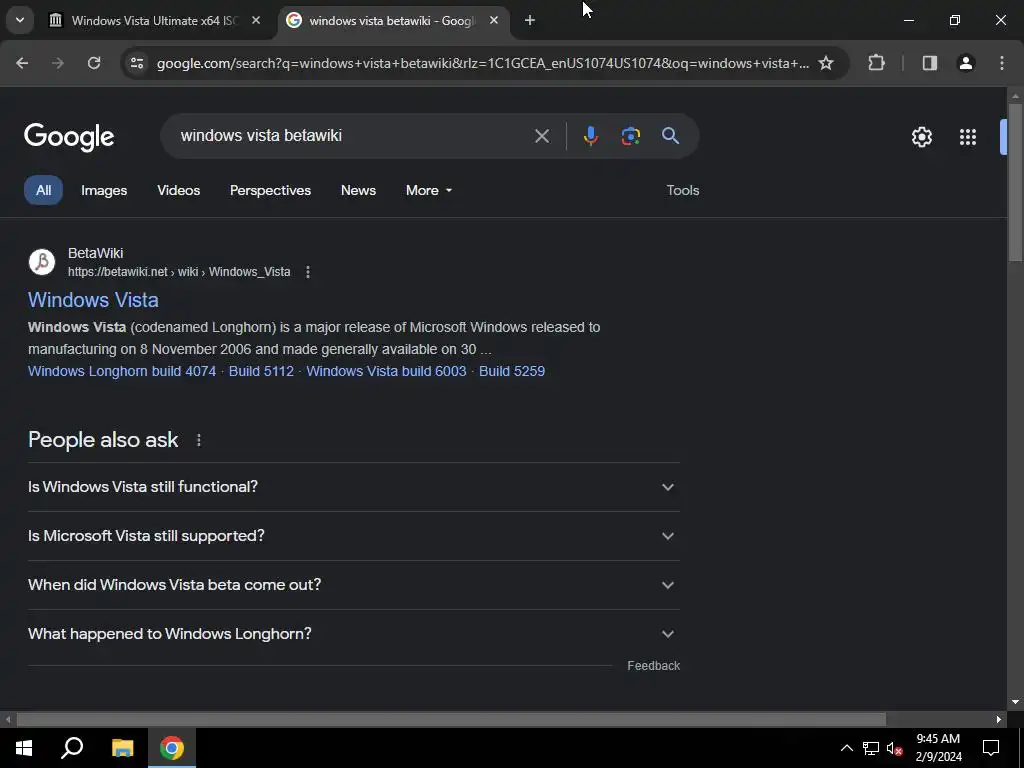Open the tab search dropdown arrow
This screenshot has width=1024, height=768.
click(x=20, y=20)
